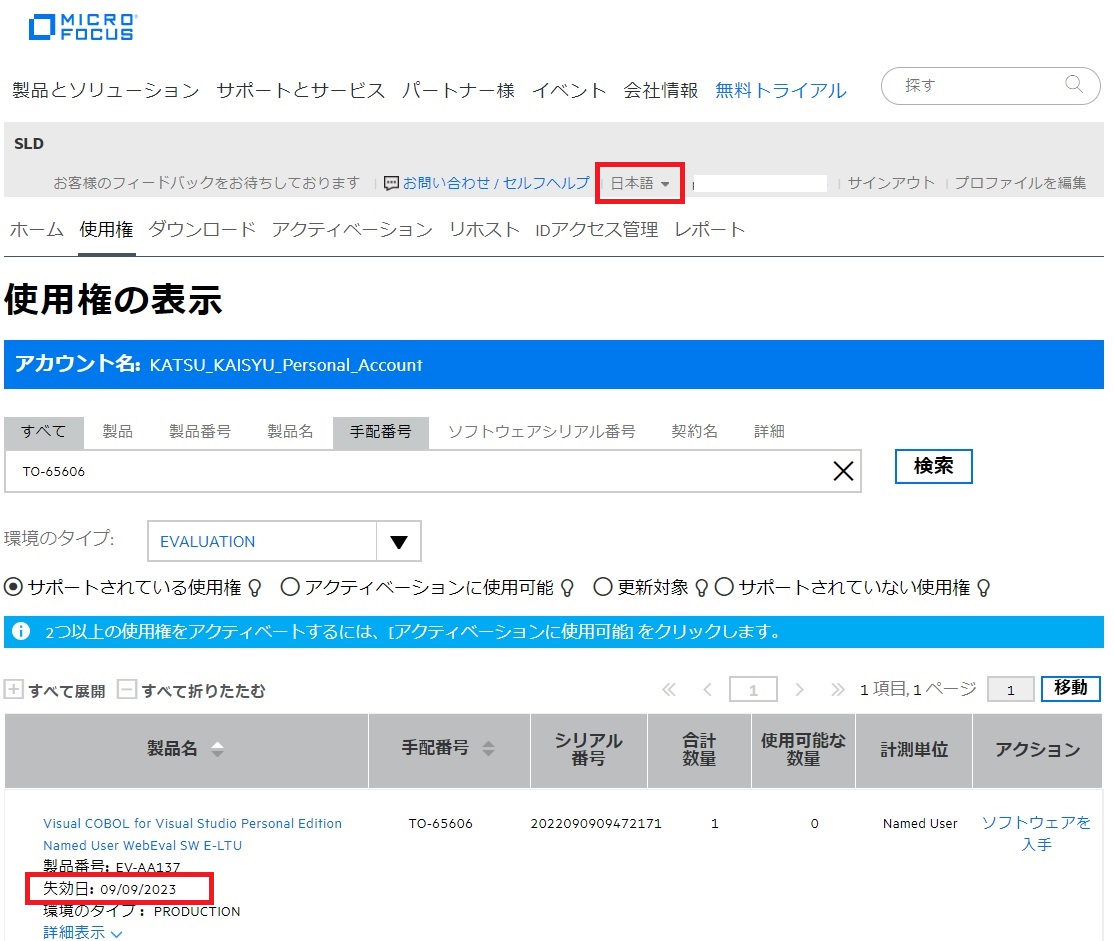Image resolution: width=1114 pixels, height=941 pixels.
Task: Switch to the レポート tab
Action: [x=710, y=230]
